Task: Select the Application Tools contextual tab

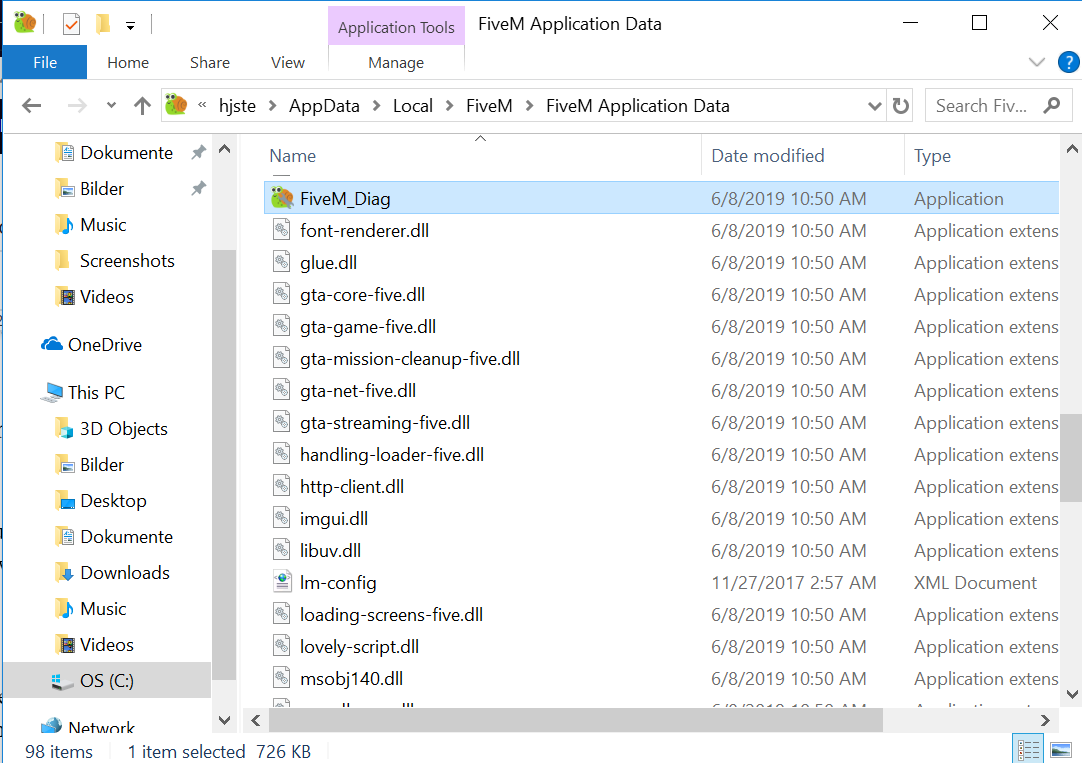Action: tap(396, 27)
